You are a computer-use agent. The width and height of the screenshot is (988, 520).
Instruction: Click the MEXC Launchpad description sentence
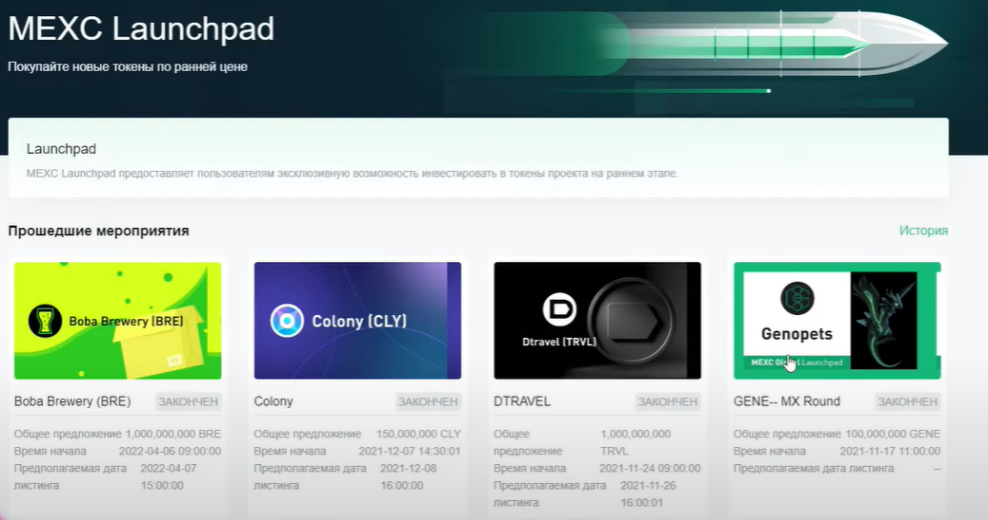[352, 173]
